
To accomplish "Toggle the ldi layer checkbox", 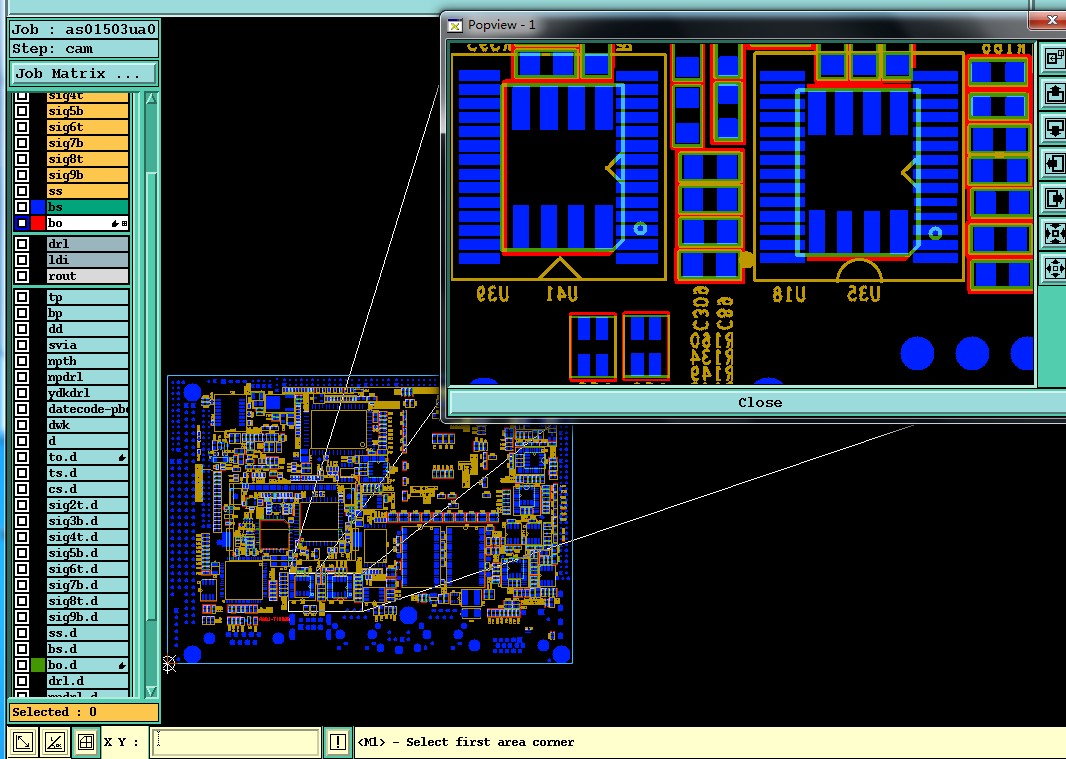I will pyautogui.click(x=22, y=260).
